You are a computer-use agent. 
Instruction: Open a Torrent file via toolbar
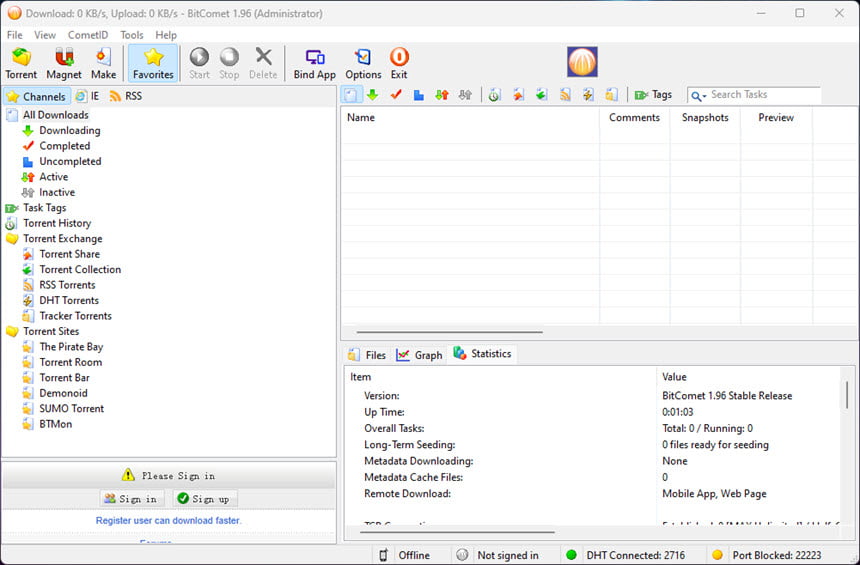point(21,64)
